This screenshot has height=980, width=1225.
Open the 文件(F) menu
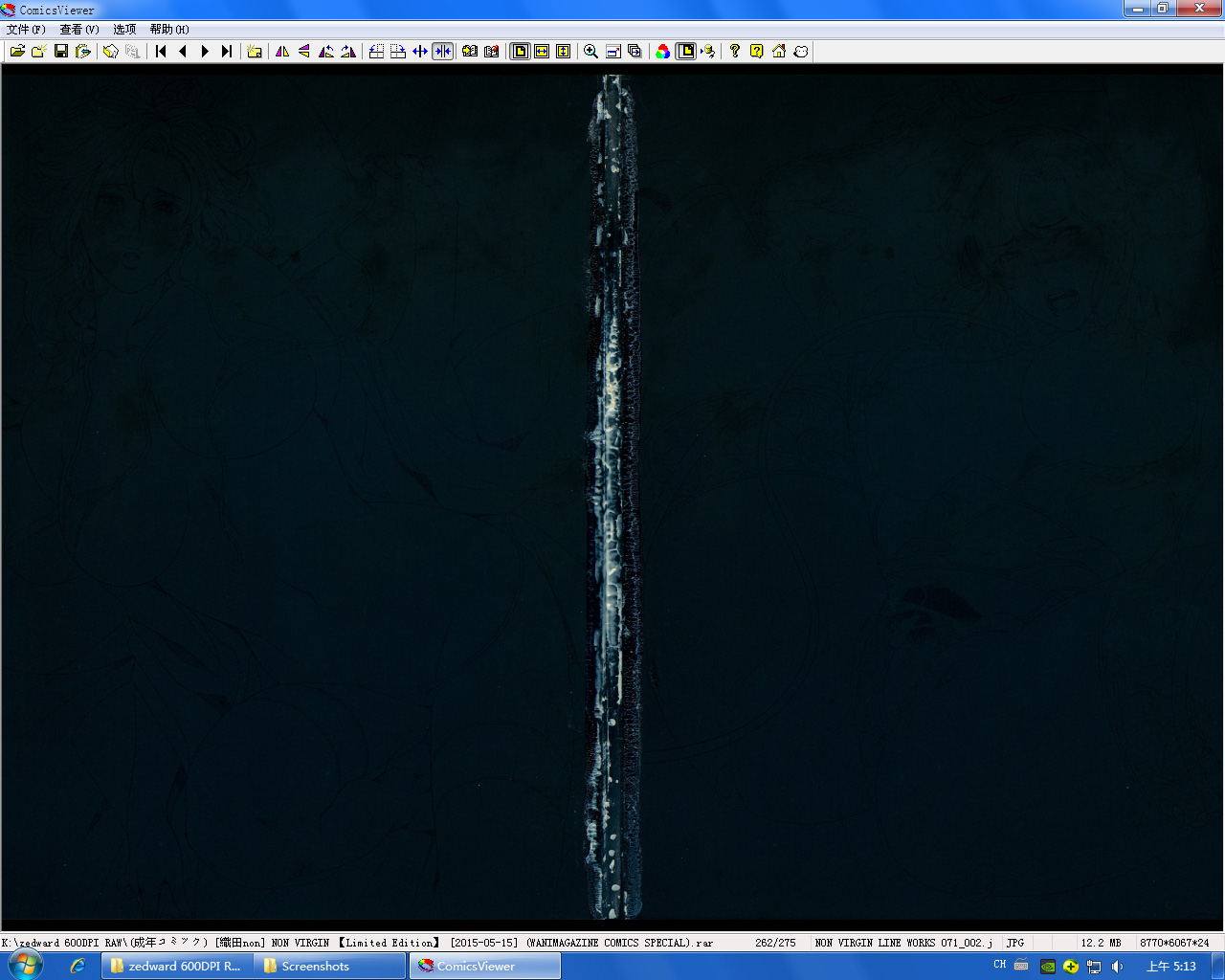click(x=26, y=30)
